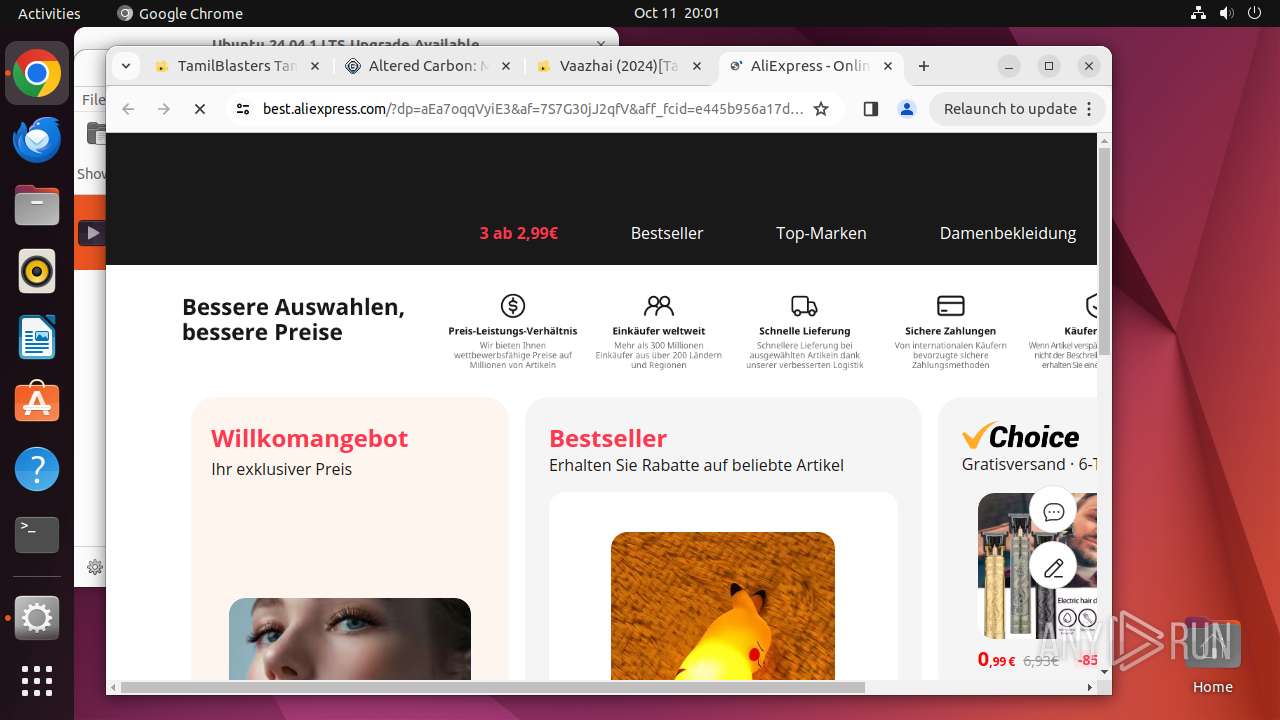Open the Willkomangebot face product image
This screenshot has height=720, width=1280.
click(350, 639)
